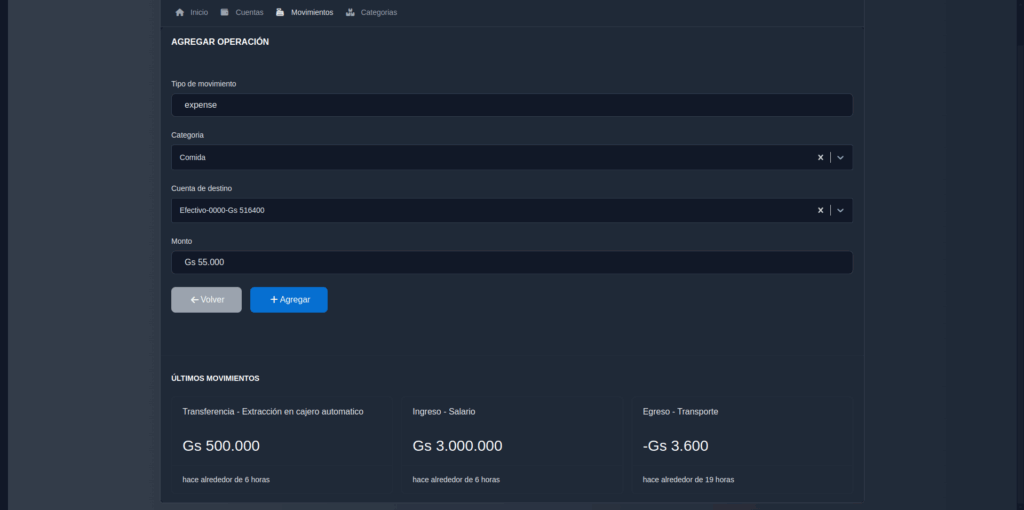Expand the Cuenta de destino dropdown arrow
The image size is (1024, 510).
point(840,210)
